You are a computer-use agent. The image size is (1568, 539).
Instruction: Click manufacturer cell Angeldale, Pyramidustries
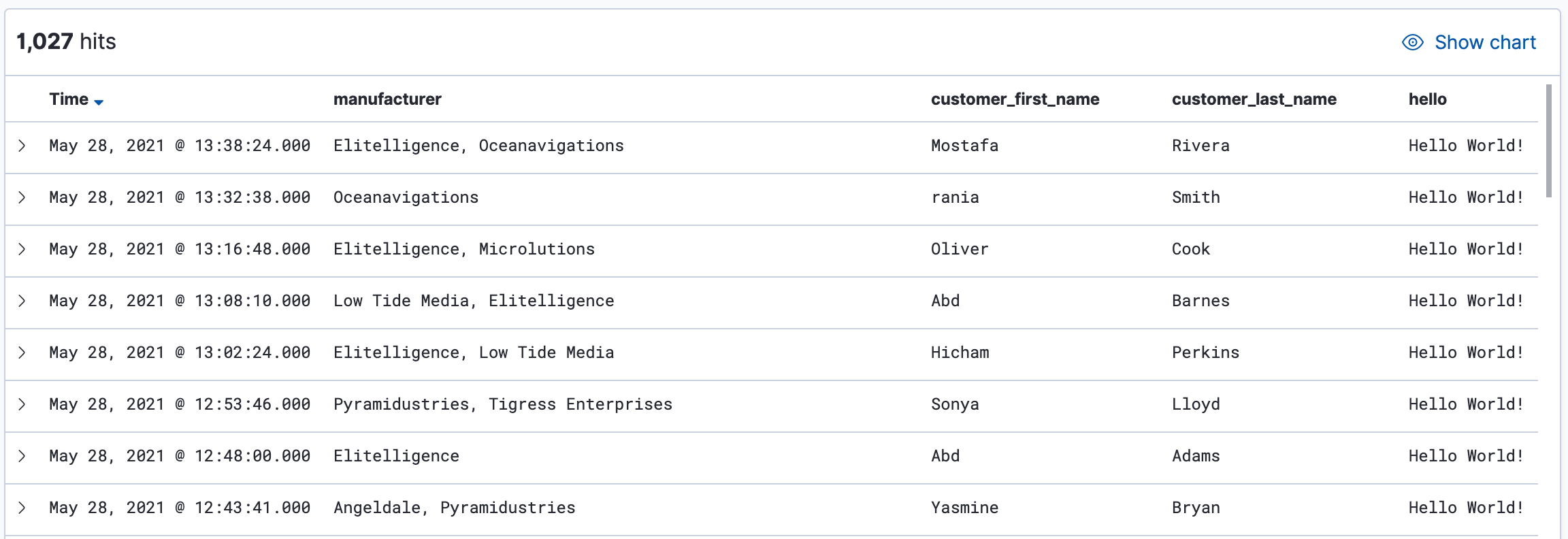click(455, 508)
